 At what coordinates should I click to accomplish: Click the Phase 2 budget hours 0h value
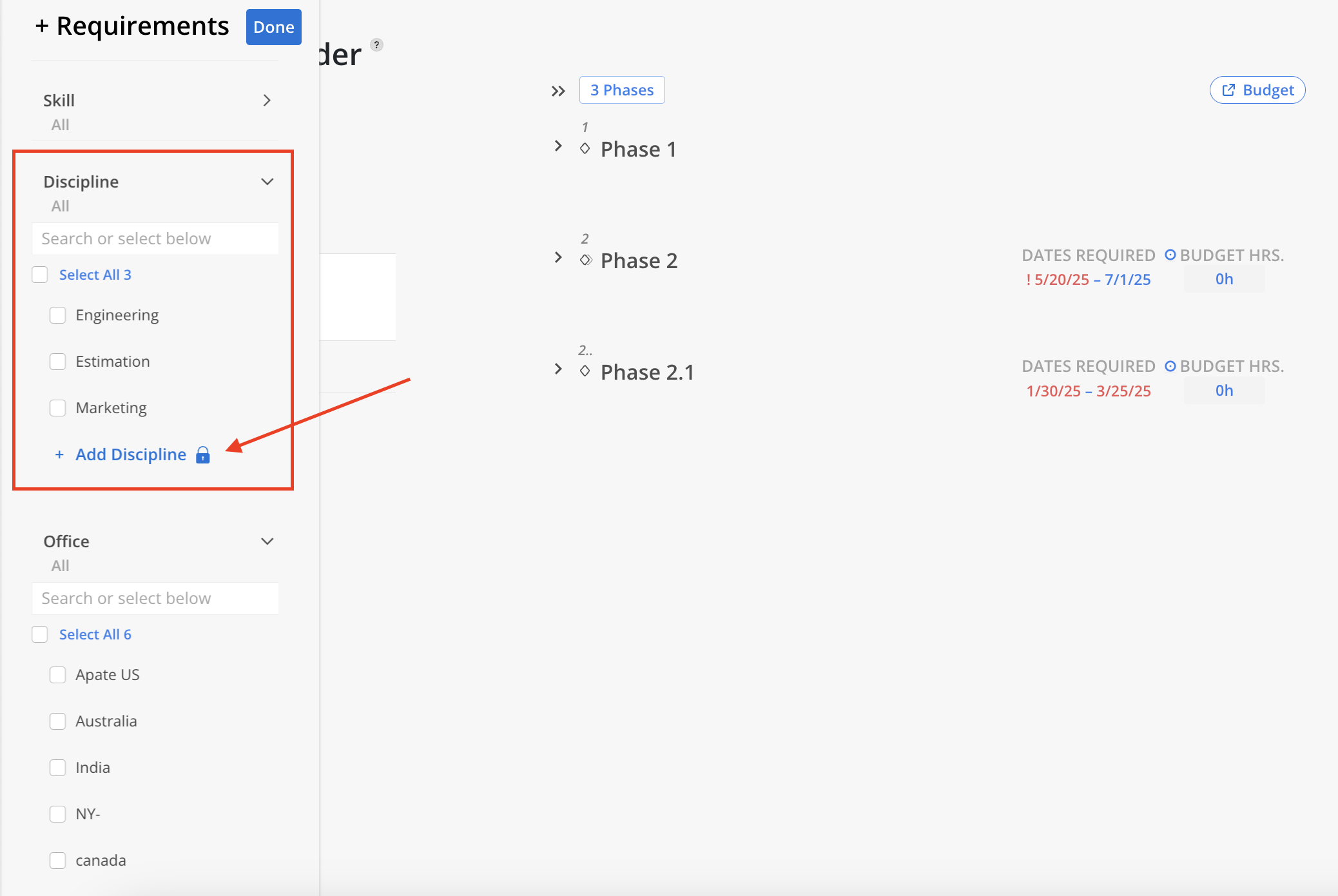click(x=1224, y=279)
